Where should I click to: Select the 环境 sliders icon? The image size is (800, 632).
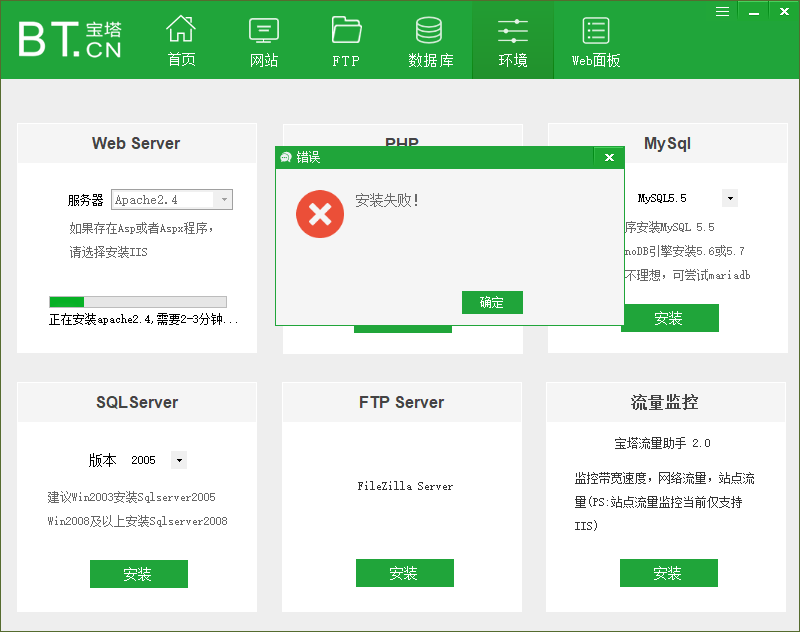point(513,41)
